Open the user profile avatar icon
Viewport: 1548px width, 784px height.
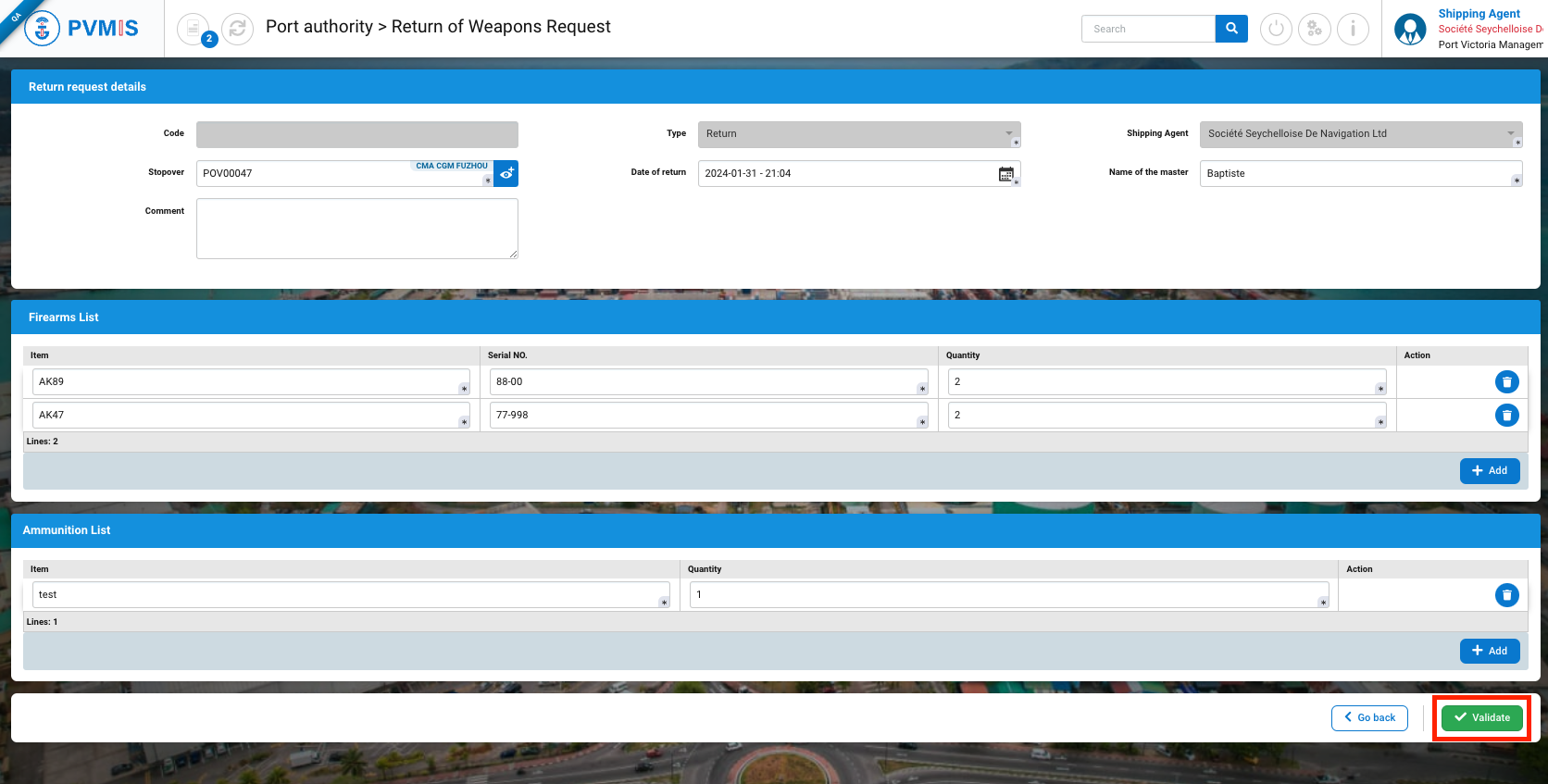[1410, 29]
